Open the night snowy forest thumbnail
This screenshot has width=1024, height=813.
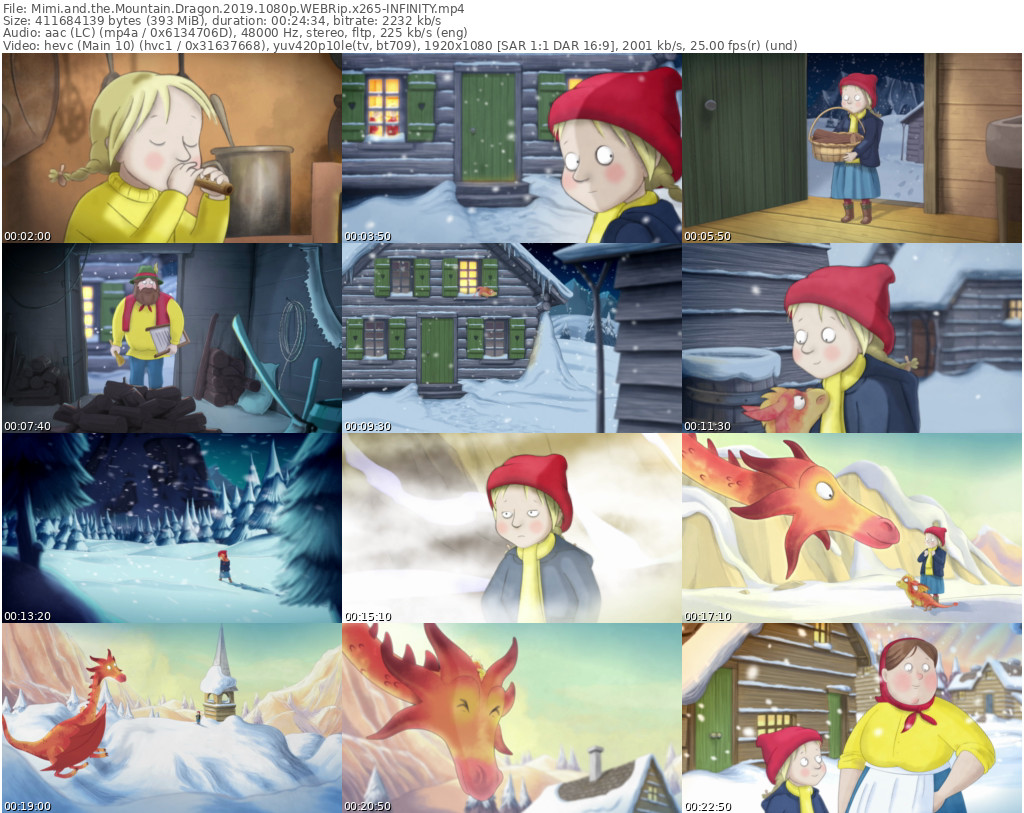click(x=171, y=528)
